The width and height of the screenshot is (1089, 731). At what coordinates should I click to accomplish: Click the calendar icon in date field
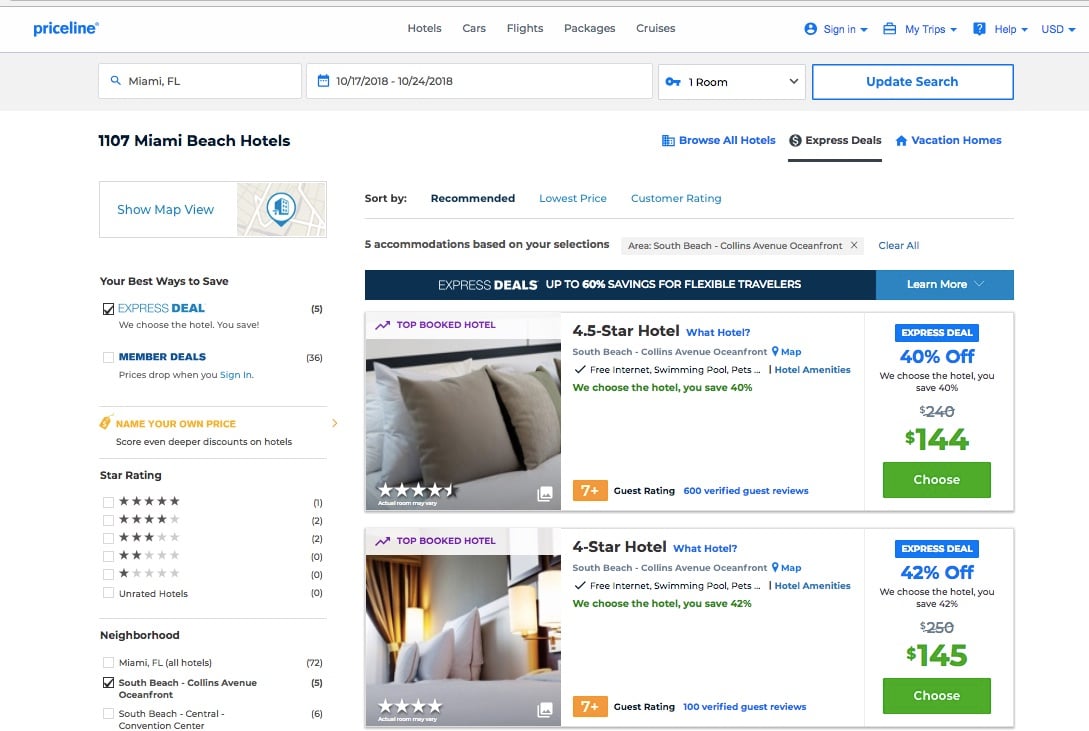pos(323,82)
